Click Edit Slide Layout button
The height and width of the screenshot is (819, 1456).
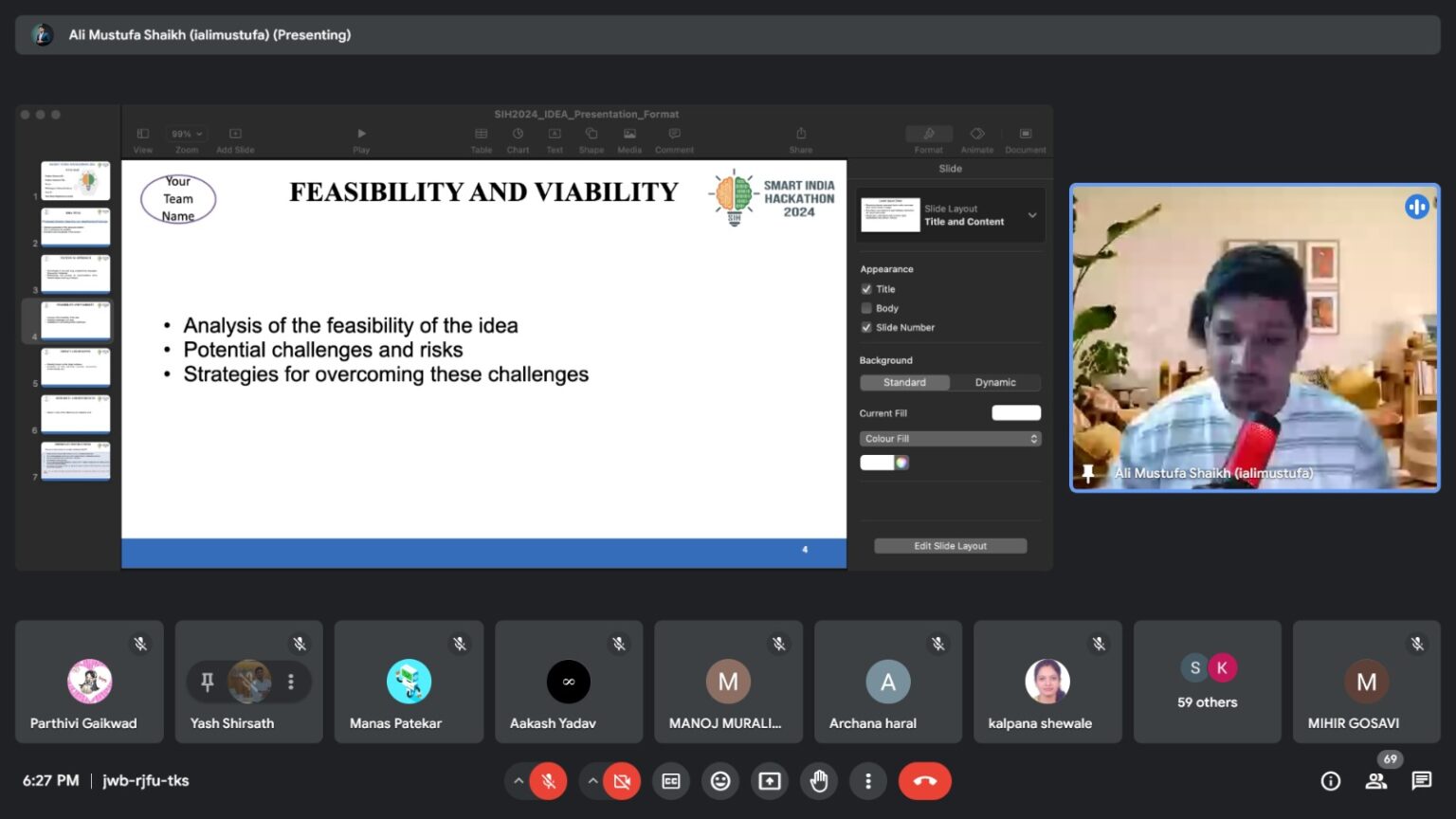950,546
